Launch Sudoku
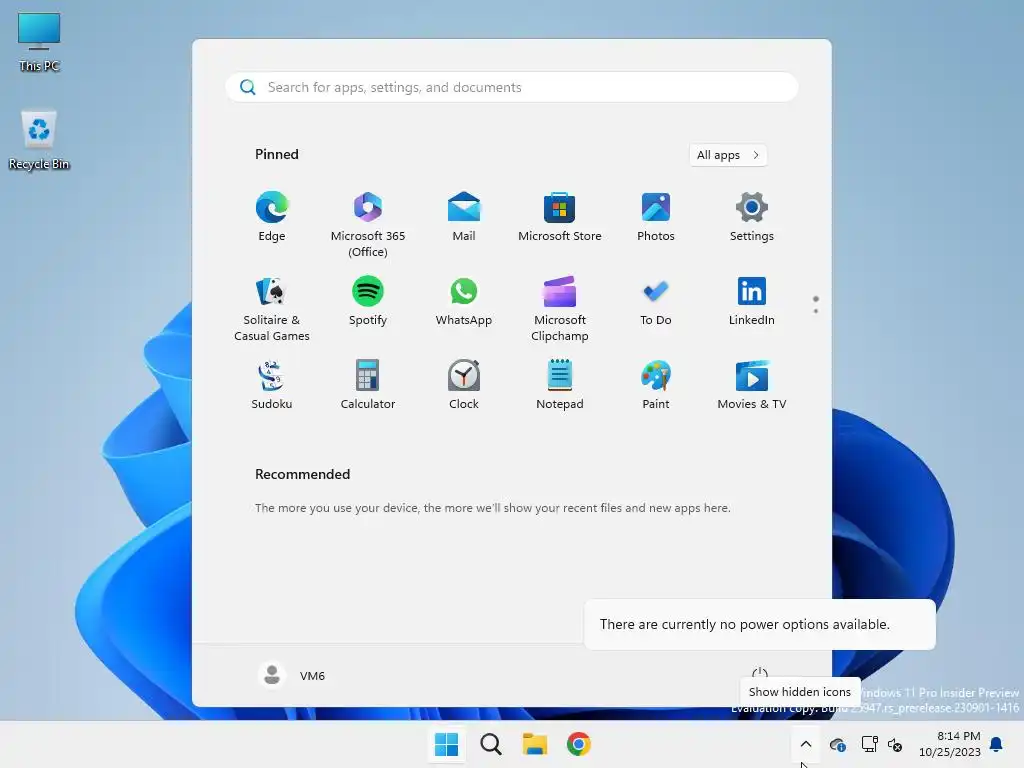The height and width of the screenshot is (768, 1024). click(x=272, y=385)
